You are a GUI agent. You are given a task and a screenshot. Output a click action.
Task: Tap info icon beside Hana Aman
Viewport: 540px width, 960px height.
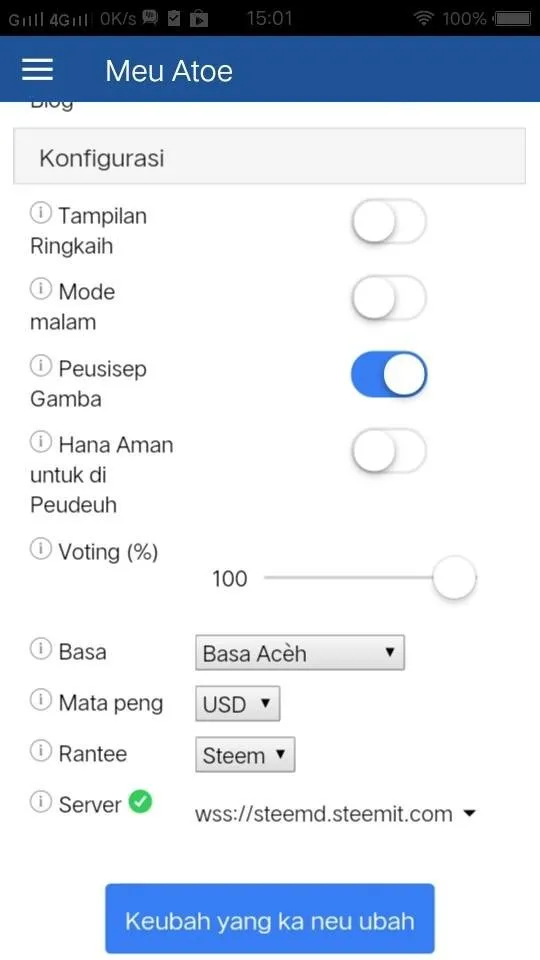point(41,442)
